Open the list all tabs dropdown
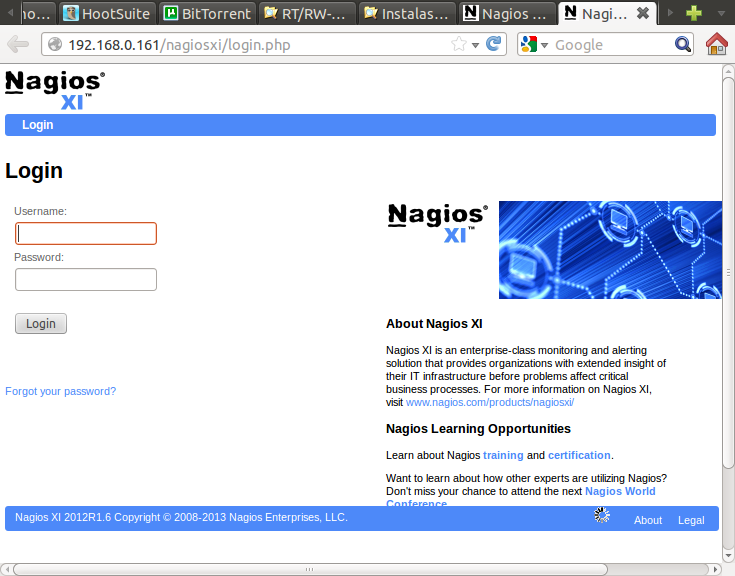735x576 pixels. [x=721, y=13]
